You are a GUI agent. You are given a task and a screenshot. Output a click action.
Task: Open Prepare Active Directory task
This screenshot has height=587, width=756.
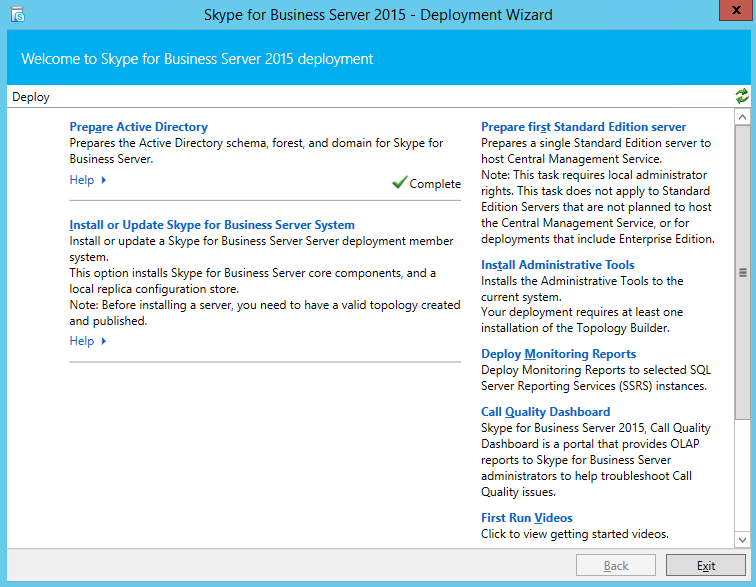coord(138,127)
